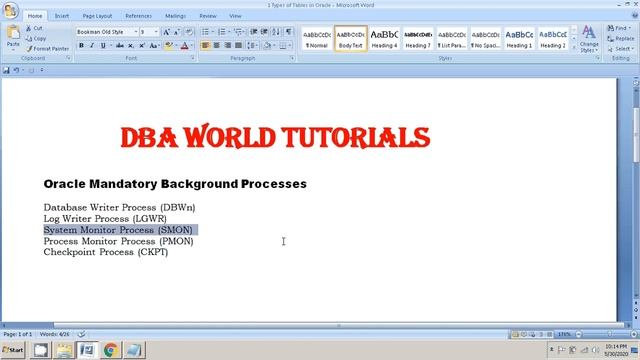This screenshot has width=640, height=360.
Task: Activate the Format Painter
Action: [x=48, y=49]
